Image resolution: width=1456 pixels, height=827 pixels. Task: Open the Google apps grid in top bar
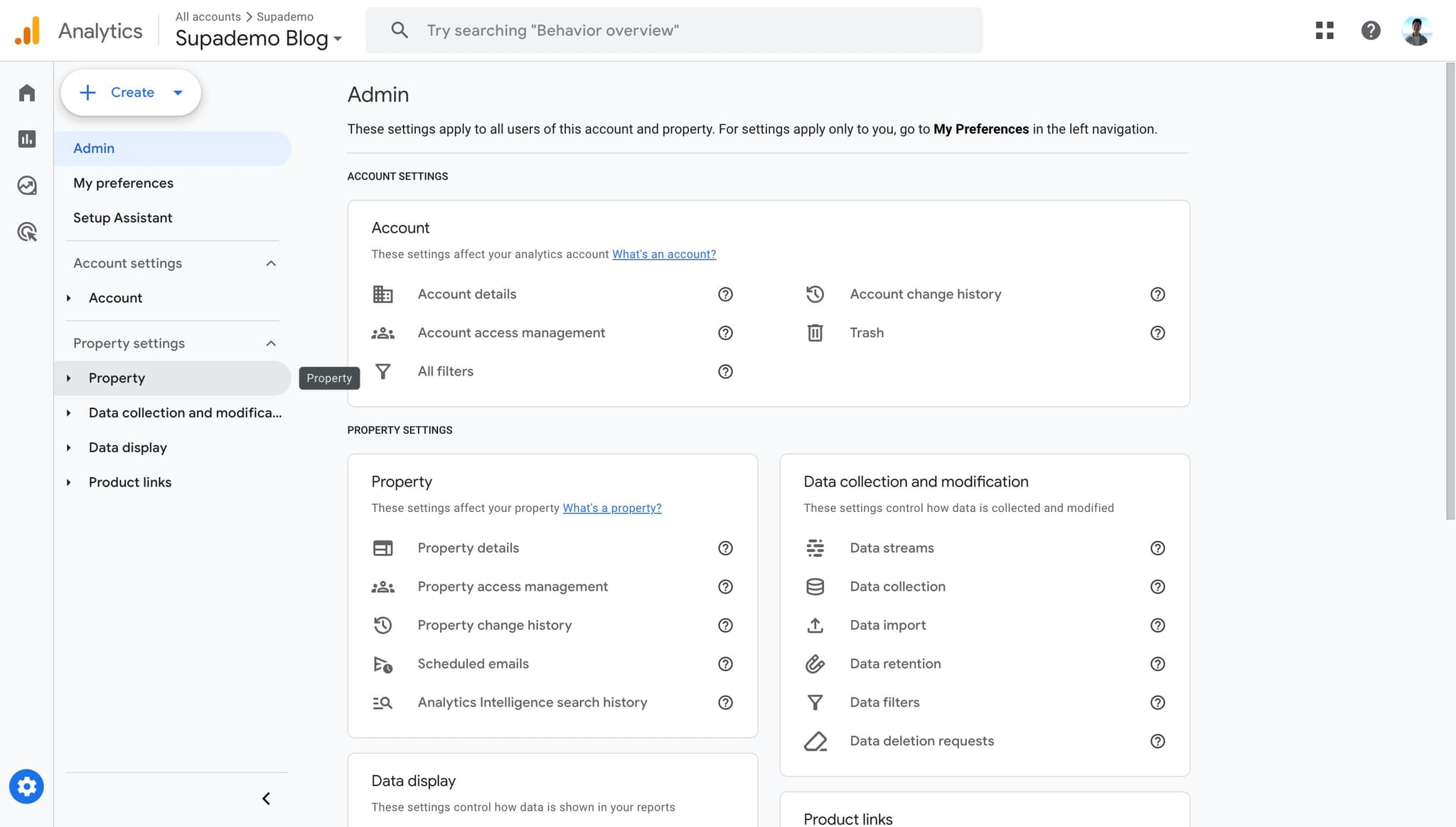coord(1324,30)
